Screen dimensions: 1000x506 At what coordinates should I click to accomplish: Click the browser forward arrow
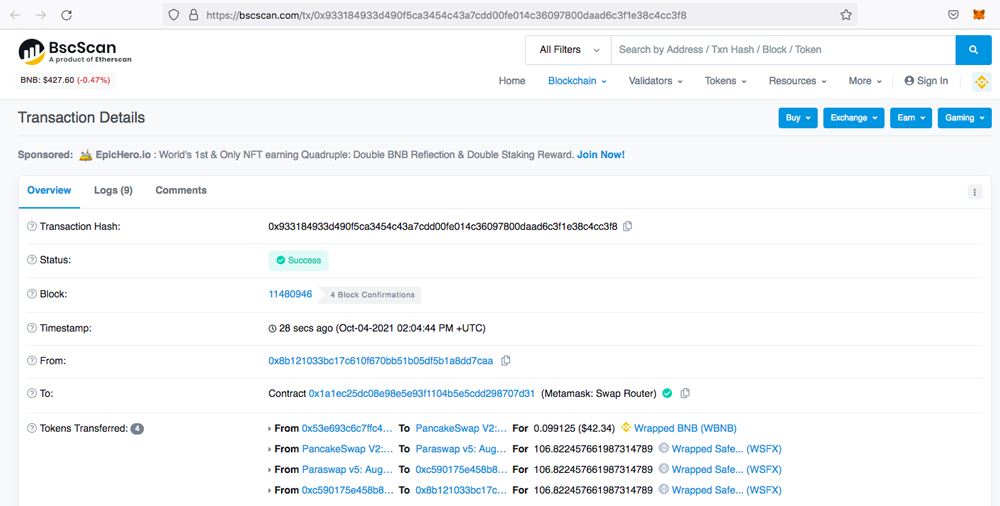pos(41,15)
